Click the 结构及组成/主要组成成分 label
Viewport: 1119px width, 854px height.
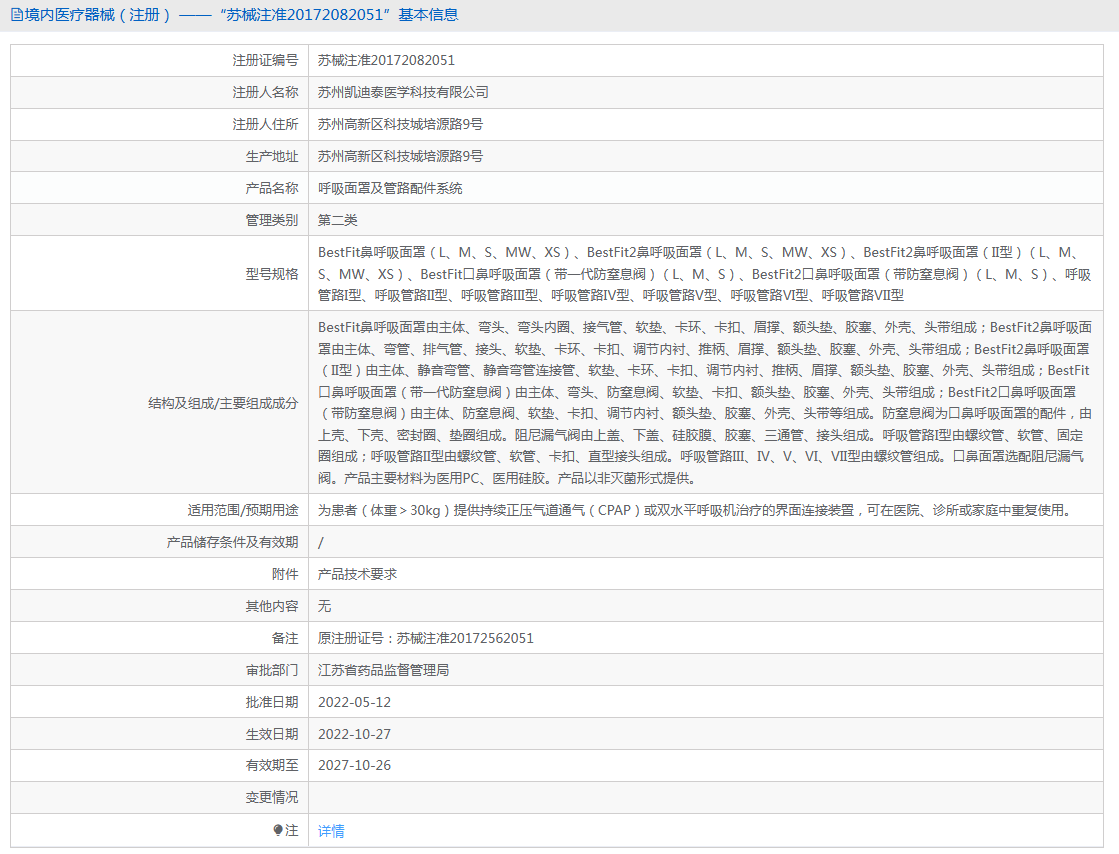point(223,403)
